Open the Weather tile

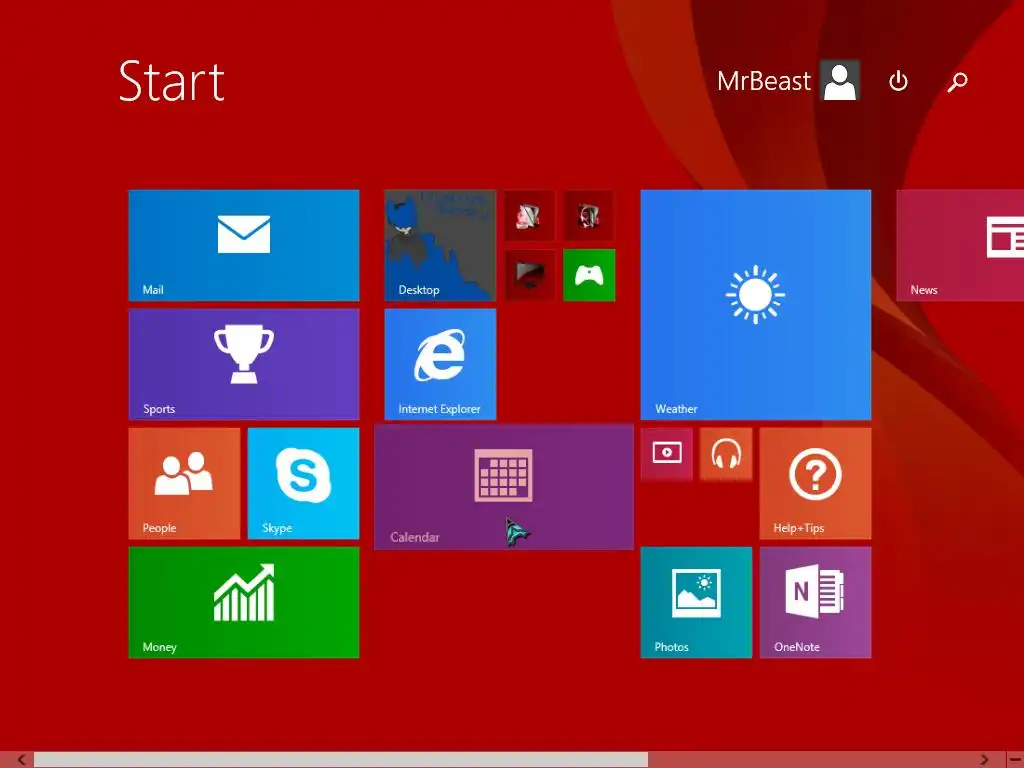[x=756, y=305]
